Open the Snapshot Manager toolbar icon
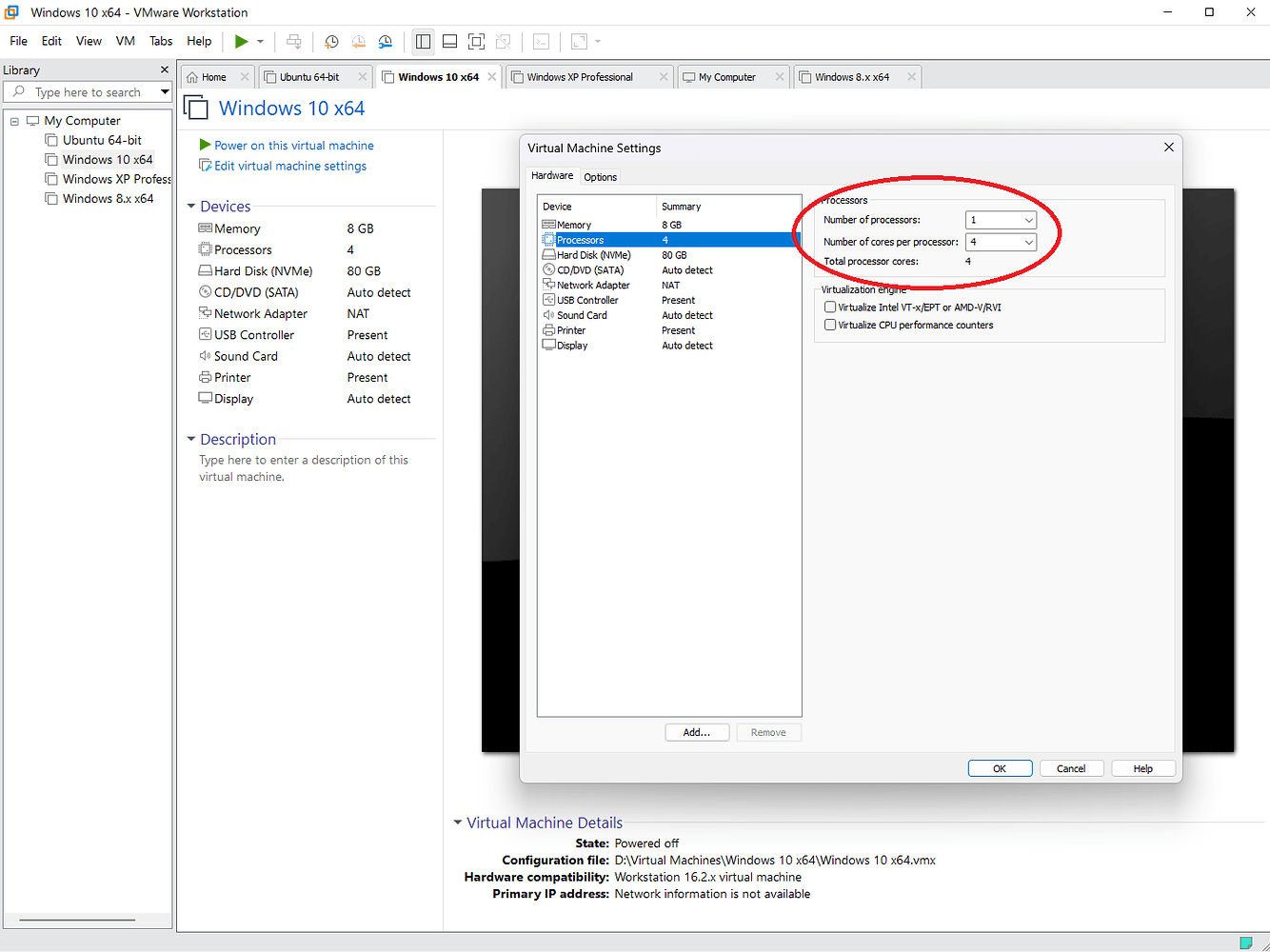The image size is (1270, 952). [386, 41]
